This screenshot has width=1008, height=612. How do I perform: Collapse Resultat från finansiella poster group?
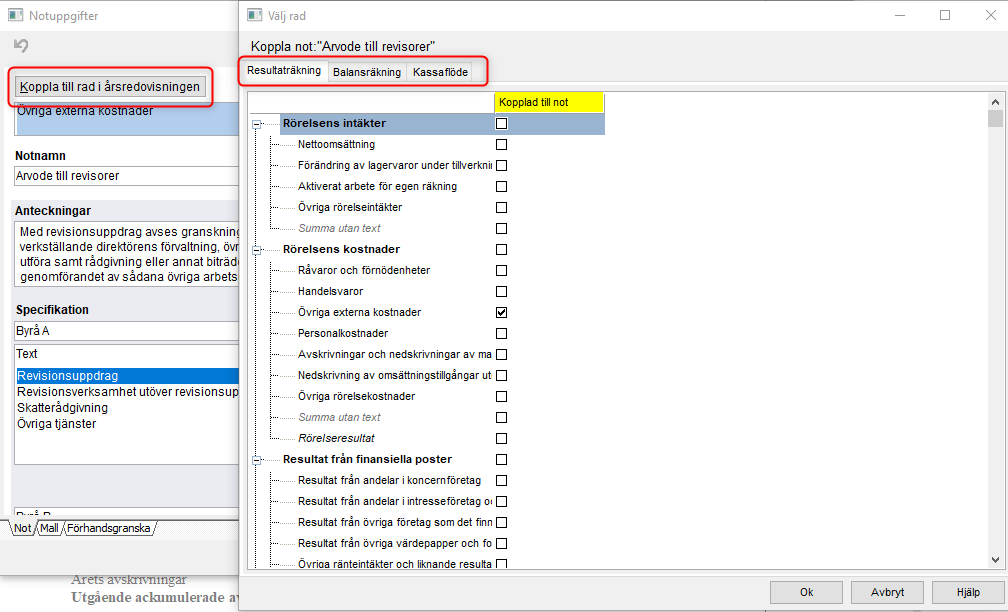pyautogui.click(x=256, y=460)
